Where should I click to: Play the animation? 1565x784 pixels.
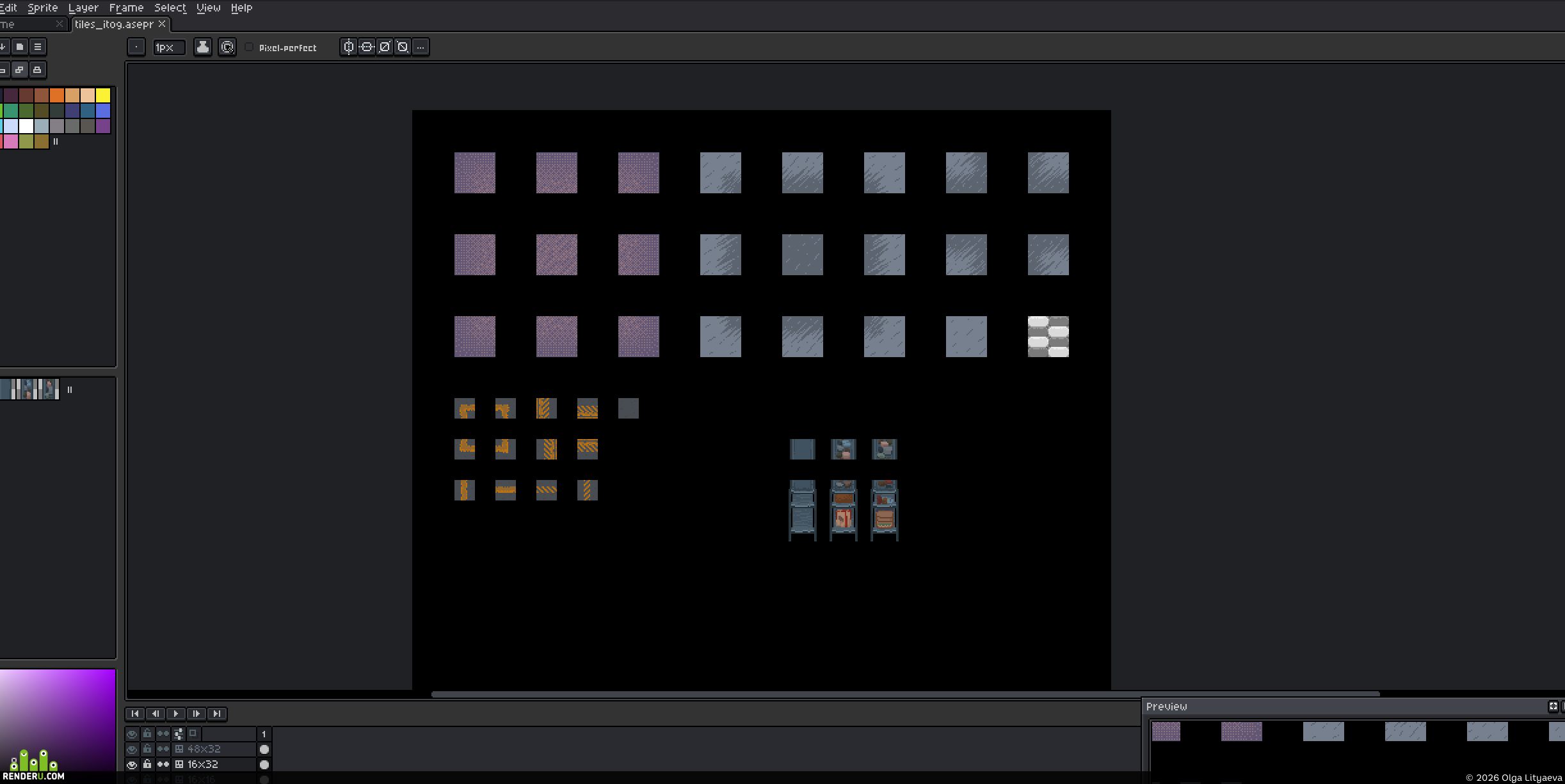pos(176,714)
